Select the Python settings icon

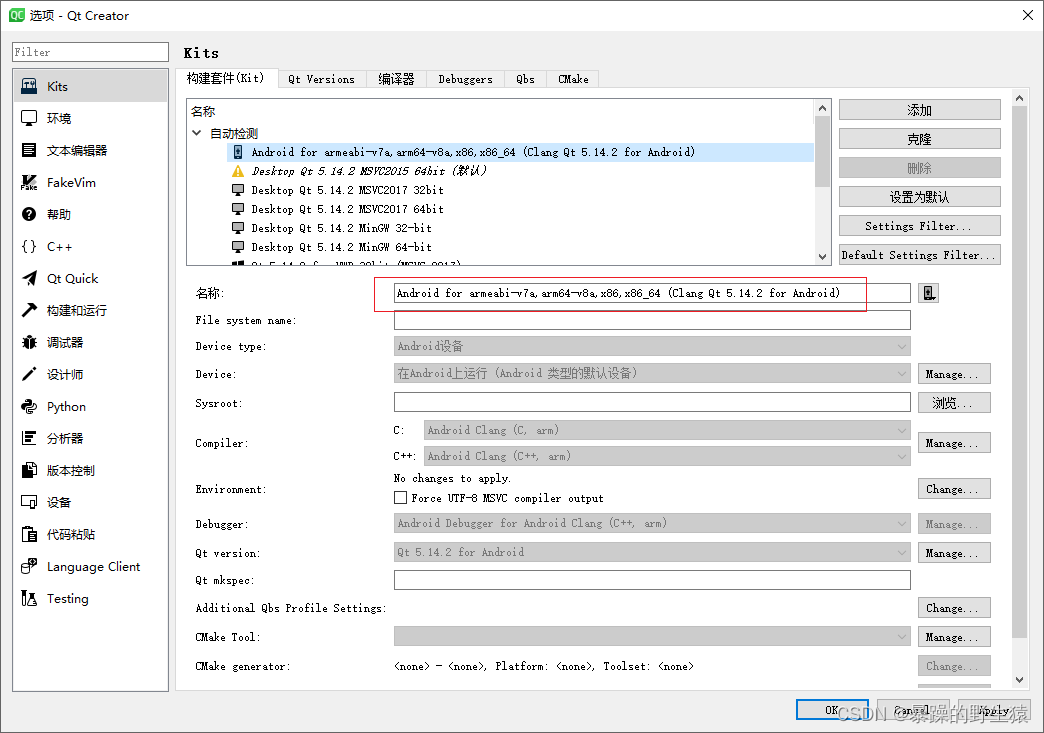pyautogui.click(x=27, y=405)
